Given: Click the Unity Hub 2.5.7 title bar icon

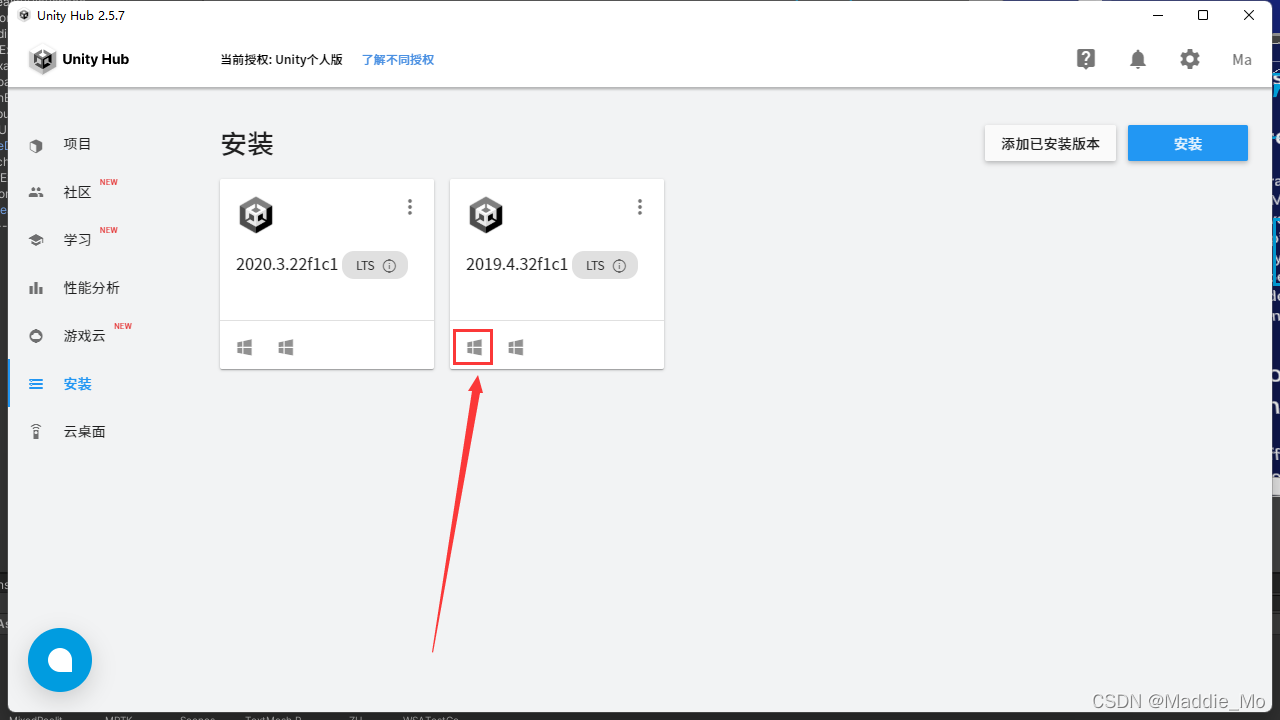Looking at the screenshot, I should [x=24, y=15].
